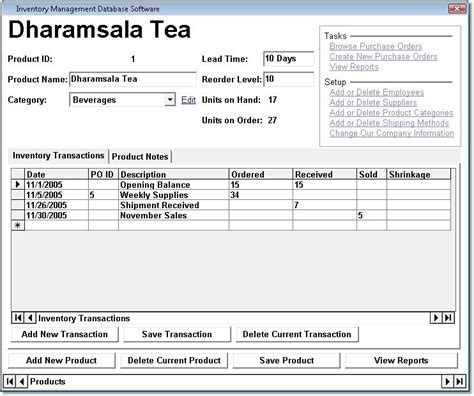Click the Units on Hand value 17
The image size is (474, 396).
click(x=273, y=100)
